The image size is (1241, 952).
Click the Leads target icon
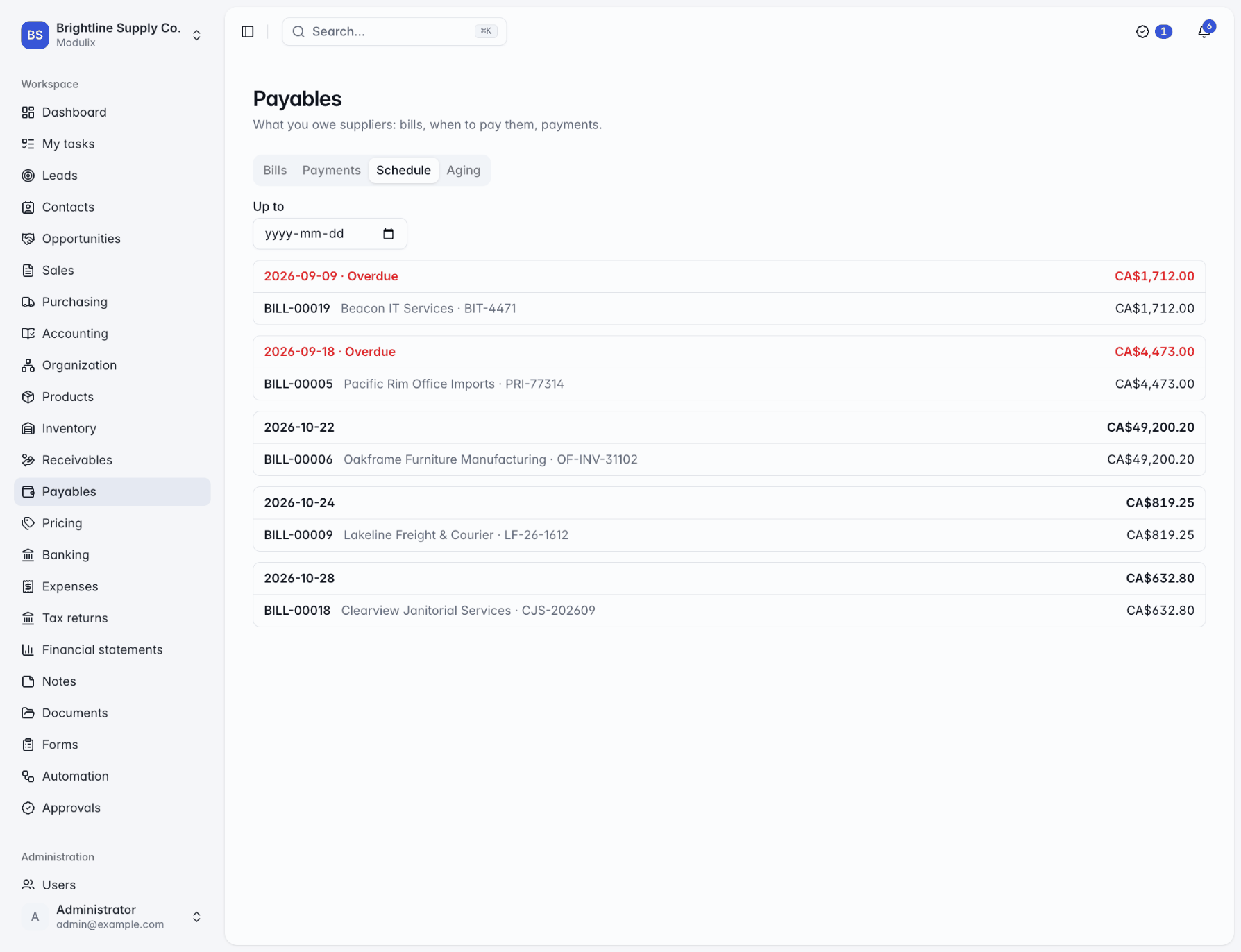coord(28,176)
